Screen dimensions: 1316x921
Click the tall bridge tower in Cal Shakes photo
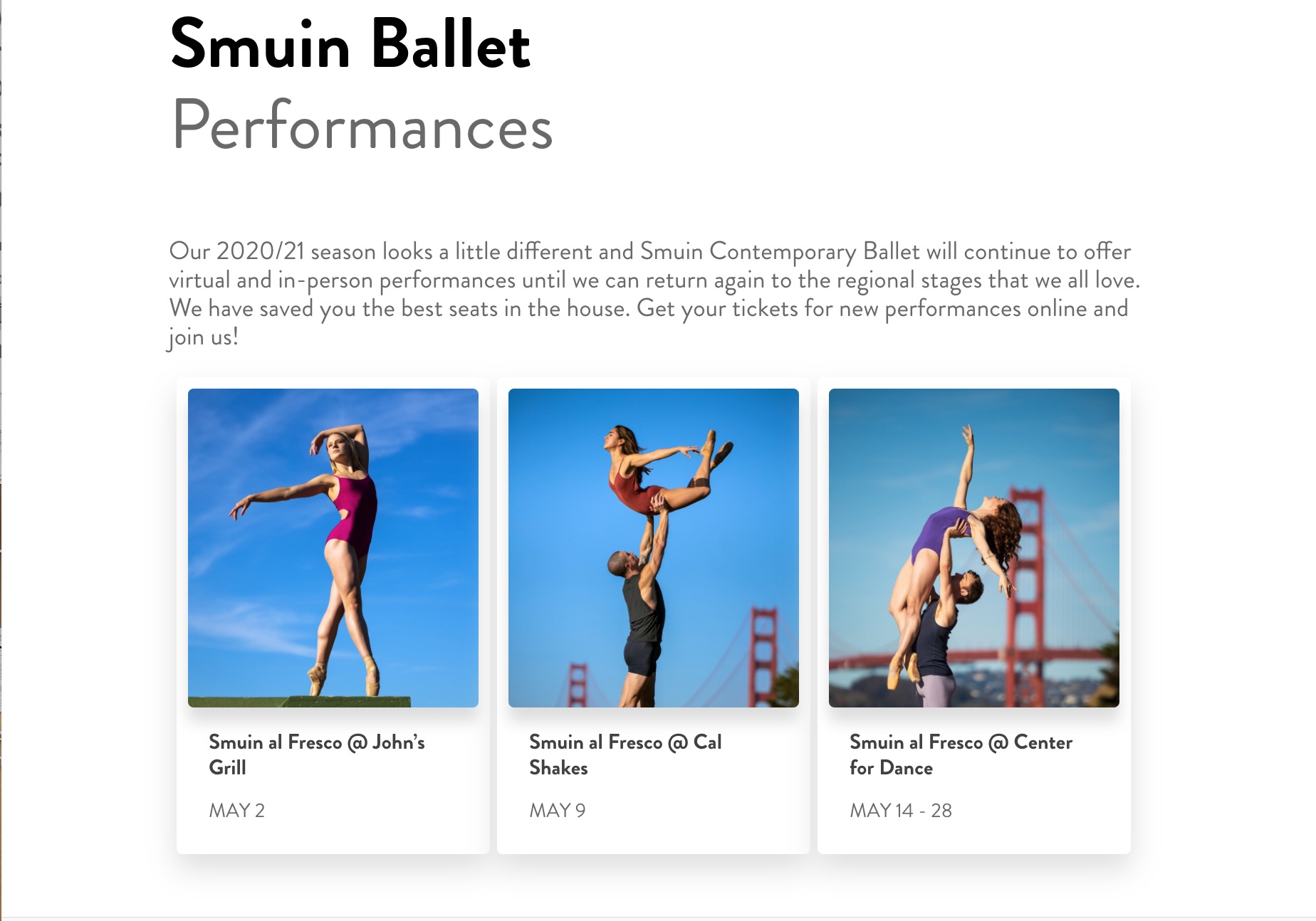(763, 655)
